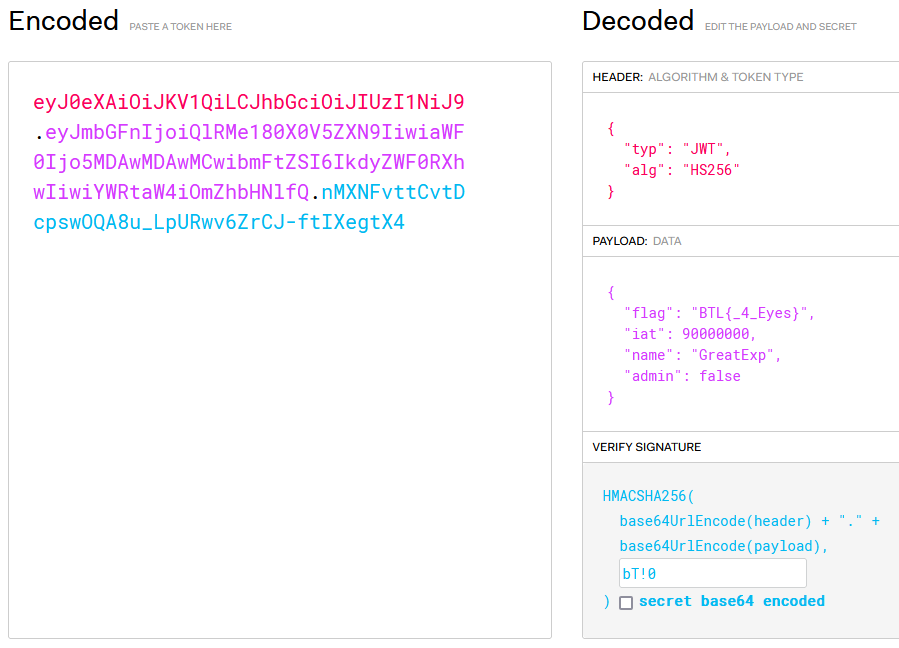
Task: Click the "HEADER: ALGORITHM & TOKEN TYPE" label
Action: click(698, 77)
